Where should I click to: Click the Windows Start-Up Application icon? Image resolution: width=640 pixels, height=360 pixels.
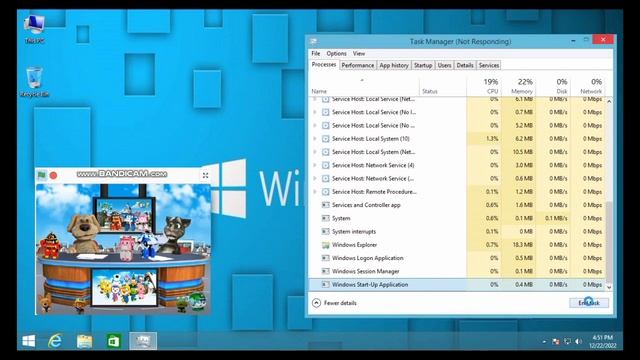pyautogui.click(x=325, y=284)
